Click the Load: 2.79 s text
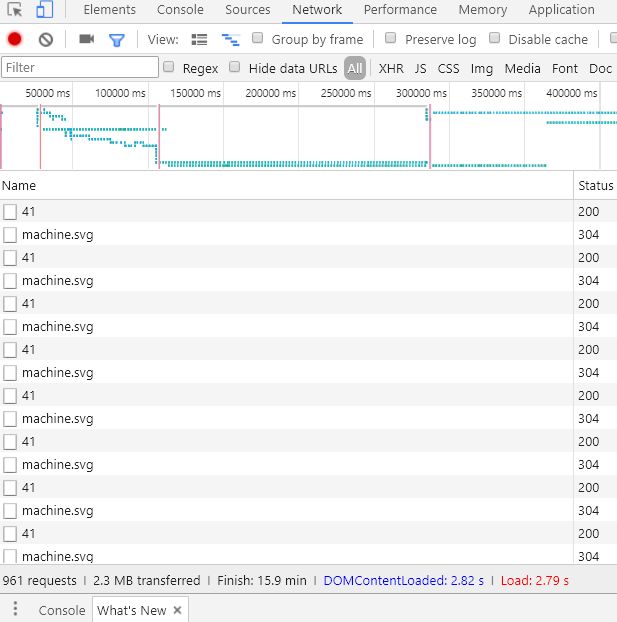The height and width of the screenshot is (622, 617). [534, 580]
